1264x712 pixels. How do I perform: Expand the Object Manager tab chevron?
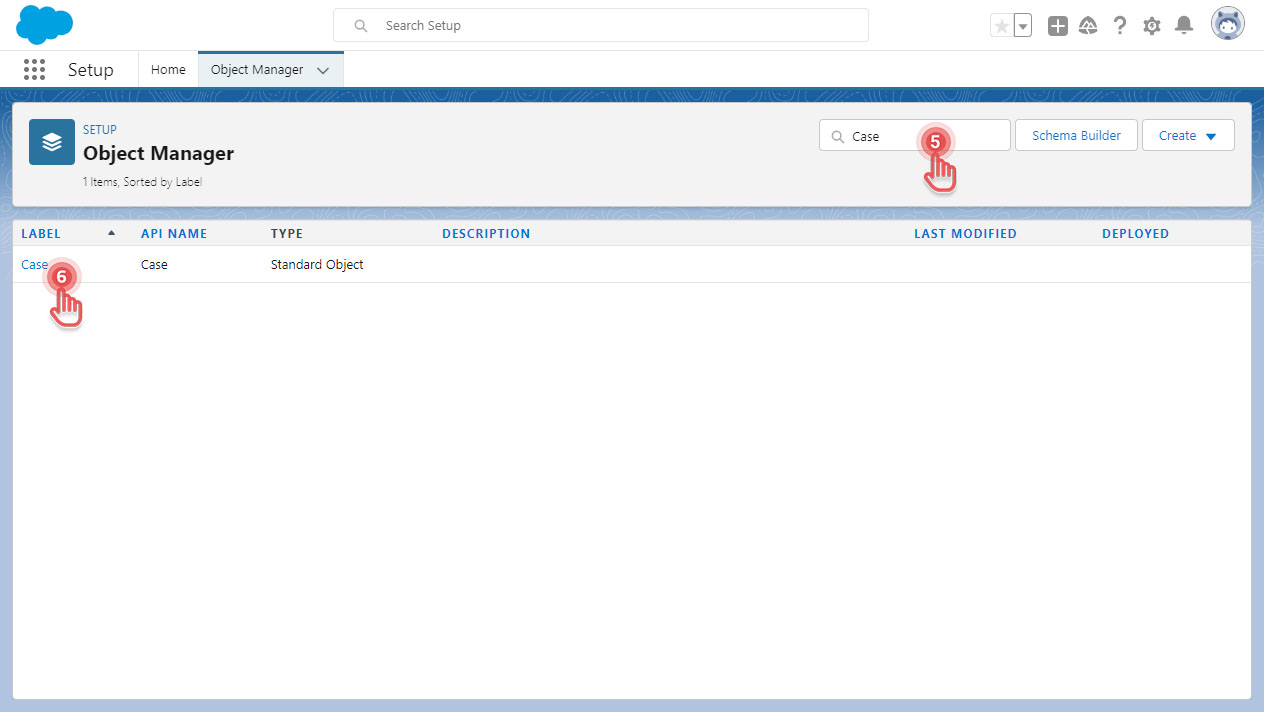click(x=322, y=70)
